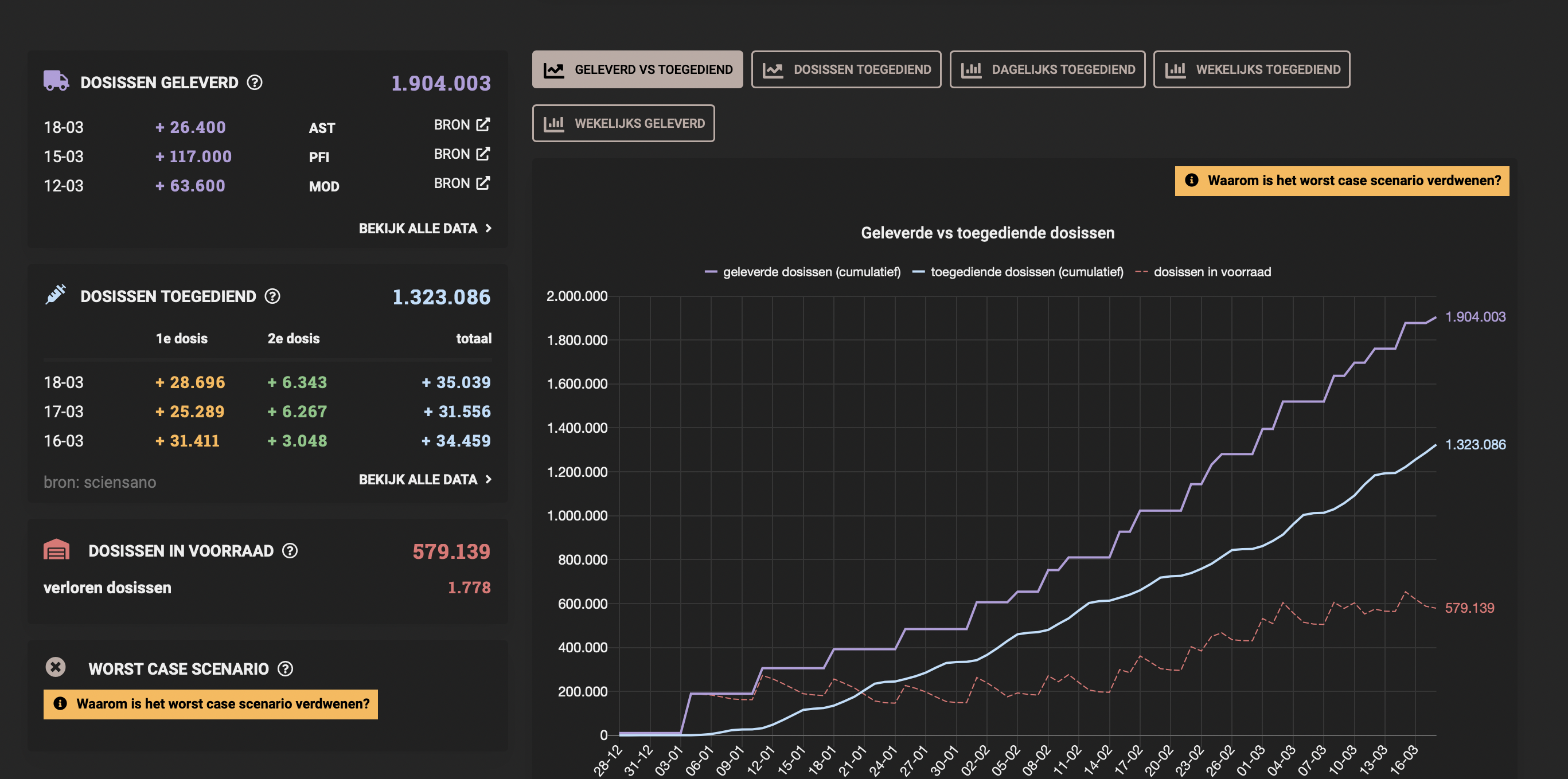Expand all administered doses data via Bekijk Alle Data
The width and height of the screenshot is (1568, 779).
pos(424,480)
